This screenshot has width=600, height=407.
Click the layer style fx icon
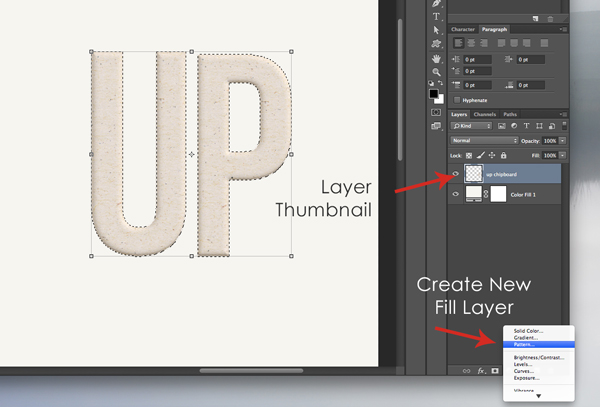[x=481, y=370]
